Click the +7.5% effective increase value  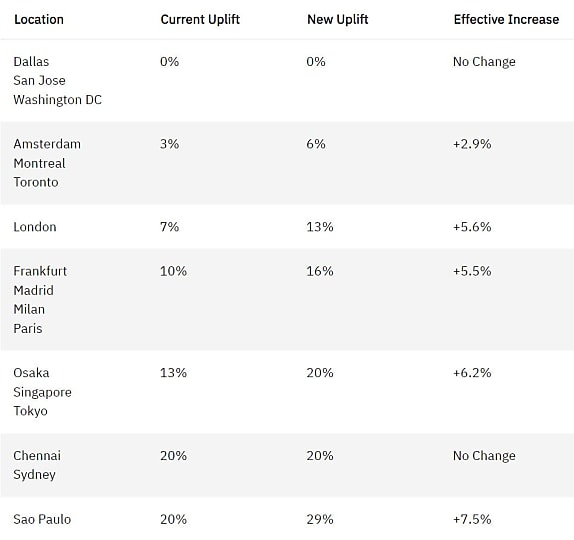tap(472, 519)
